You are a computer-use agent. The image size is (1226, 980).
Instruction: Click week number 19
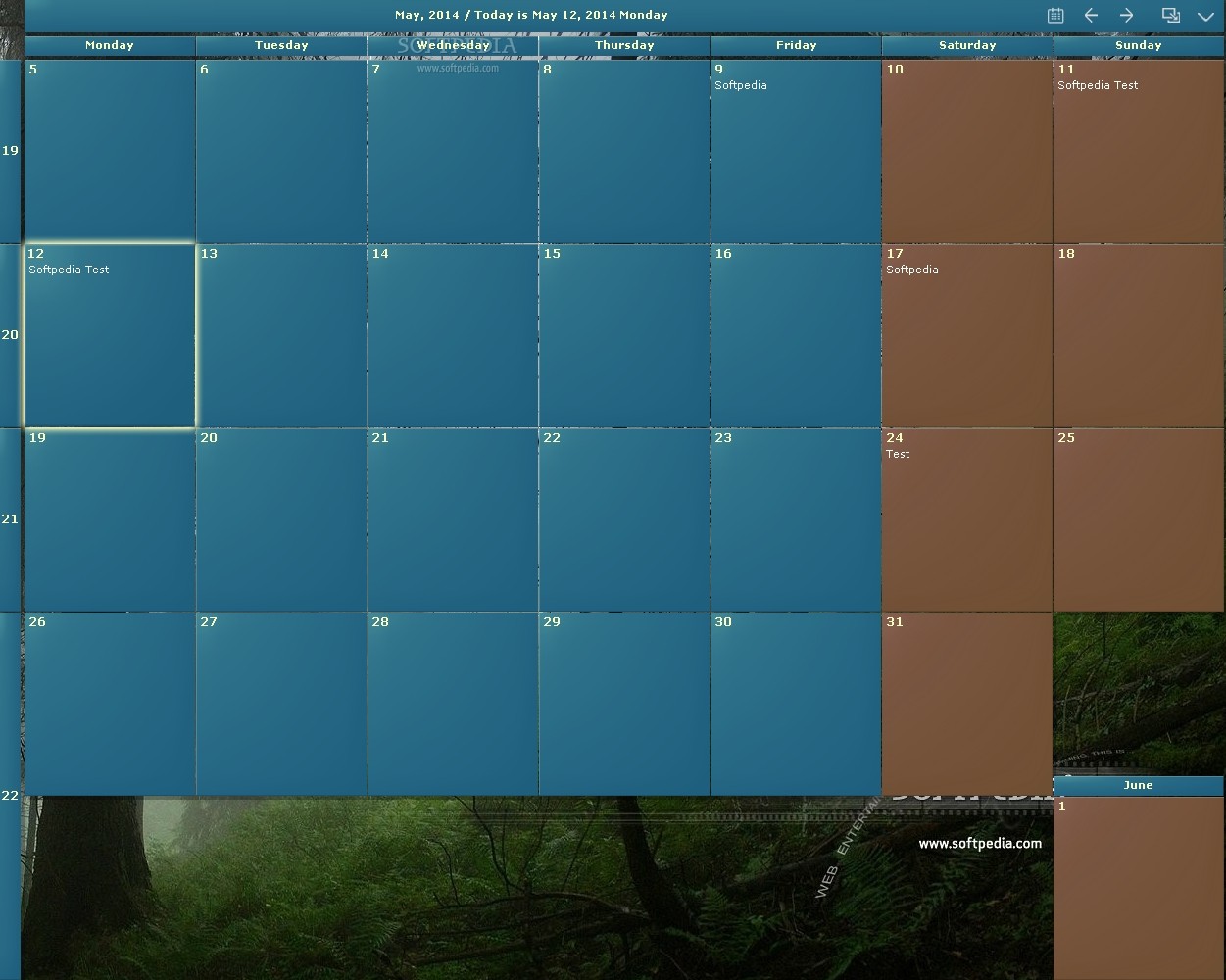[10, 151]
